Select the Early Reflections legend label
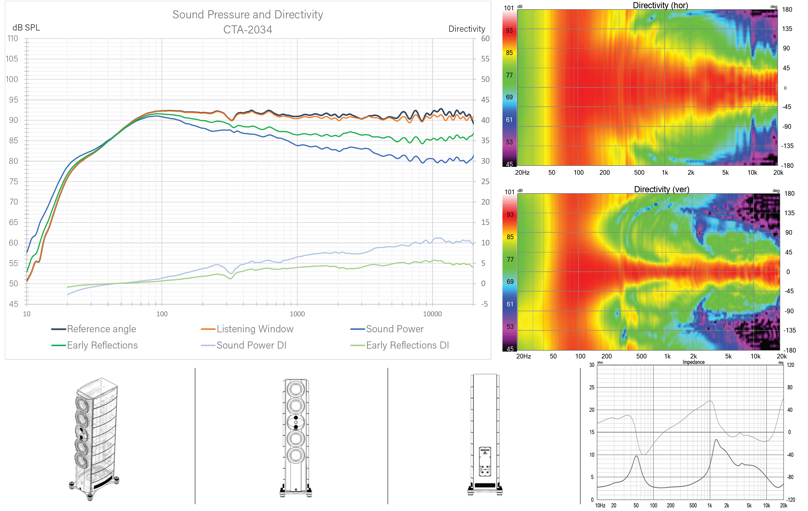The height and width of the screenshot is (511, 808). (x=94, y=345)
